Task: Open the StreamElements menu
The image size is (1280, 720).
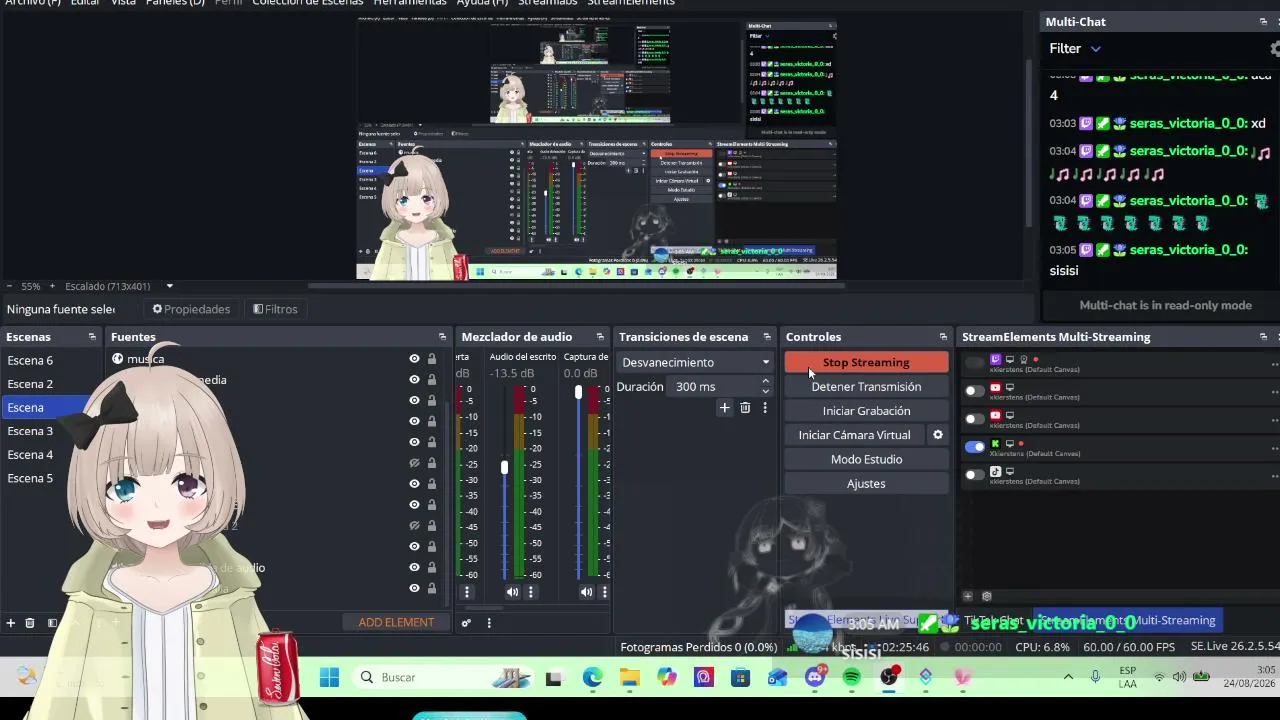Action: (631, 3)
